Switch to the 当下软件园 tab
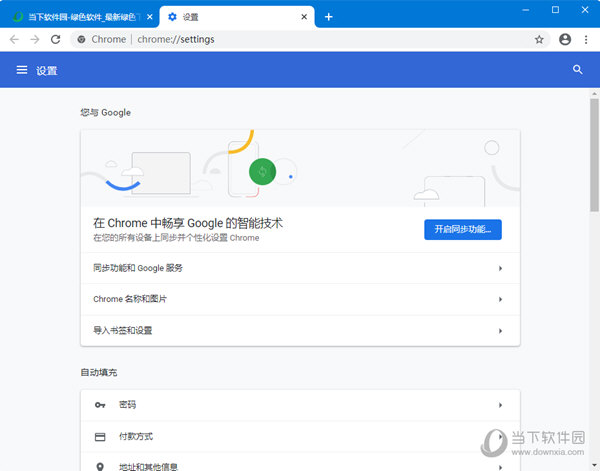Image resolution: width=600 pixels, height=471 pixels. point(79,17)
